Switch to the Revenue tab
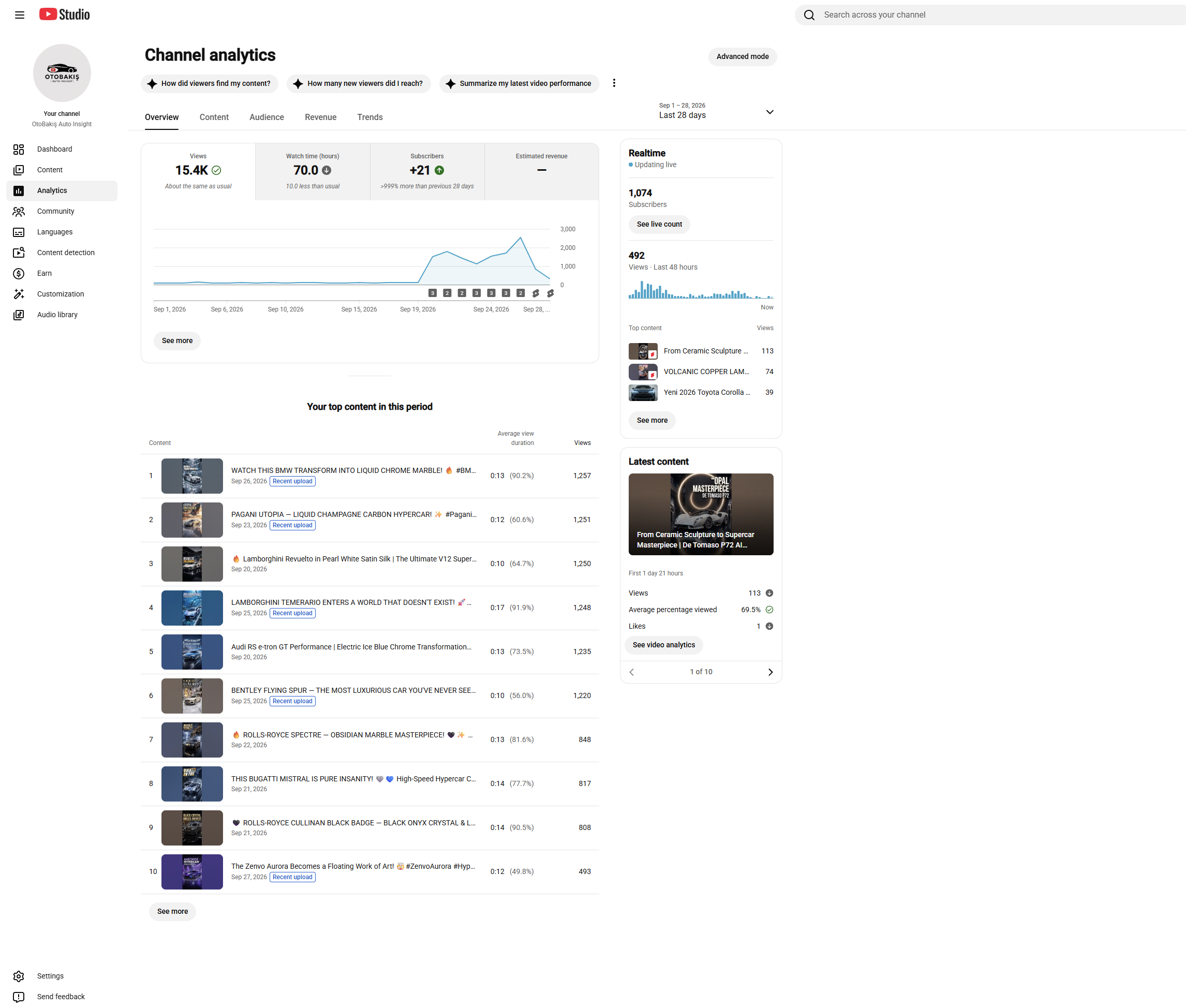1186x1008 pixels. point(320,117)
